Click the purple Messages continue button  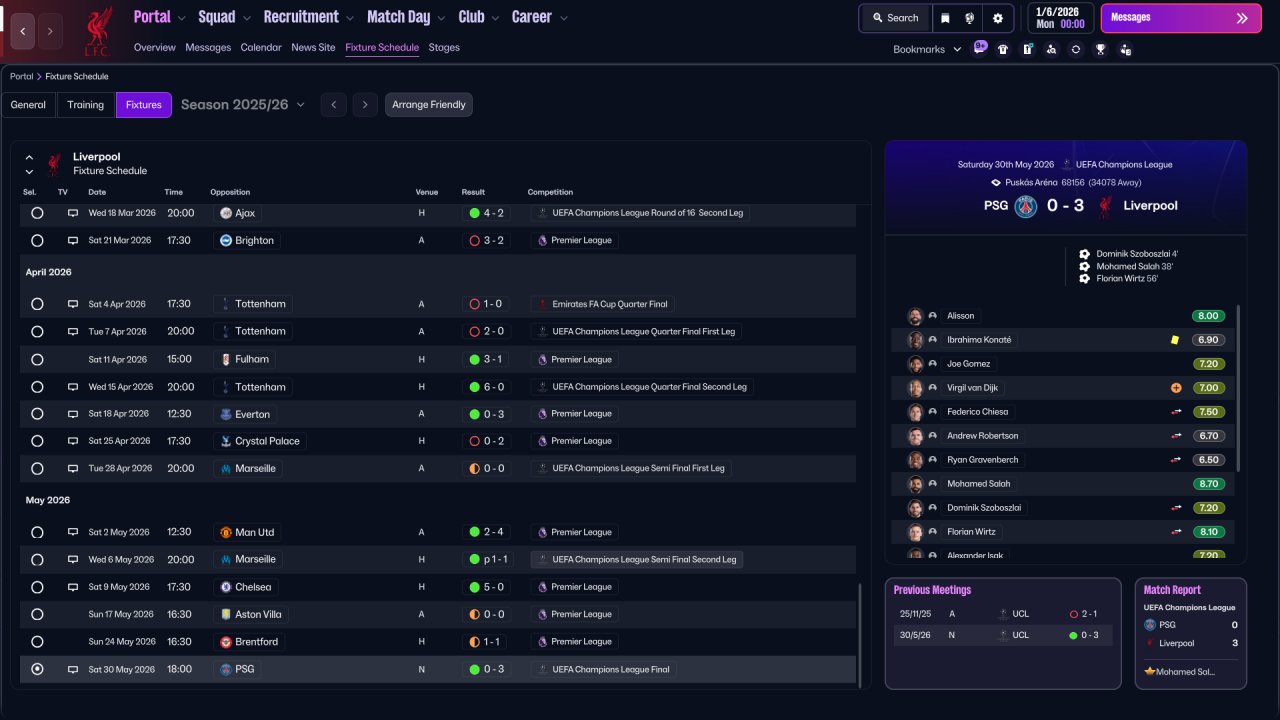1181,18
